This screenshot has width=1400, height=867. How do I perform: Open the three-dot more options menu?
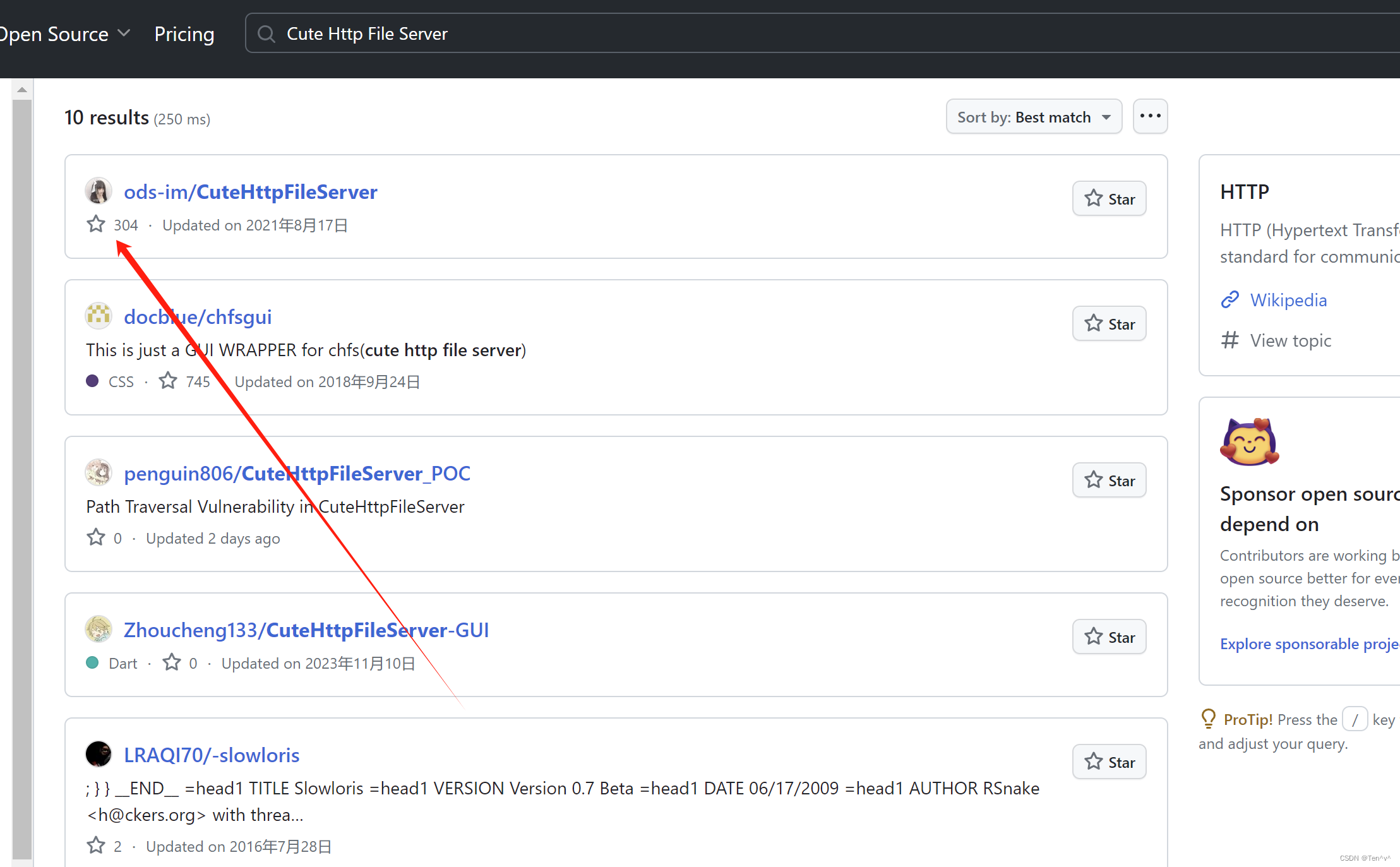1151,116
